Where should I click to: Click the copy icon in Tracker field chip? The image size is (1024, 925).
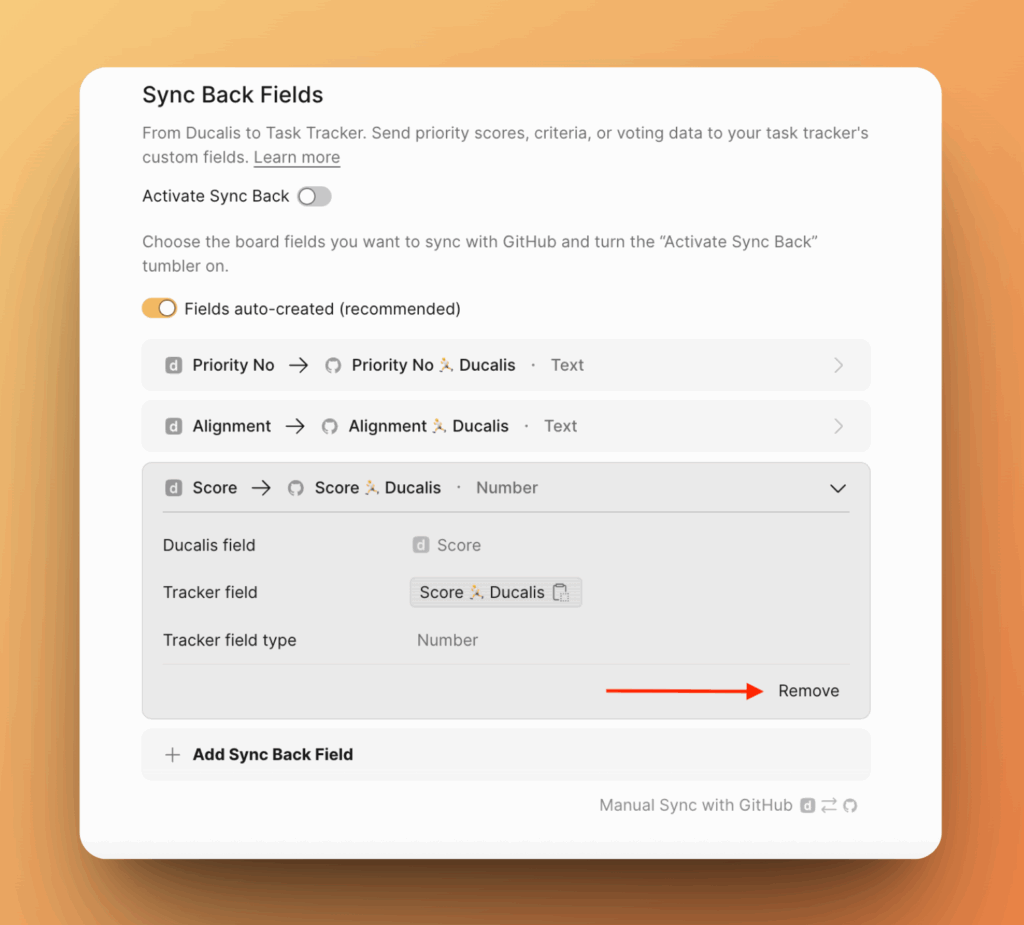tap(561, 593)
